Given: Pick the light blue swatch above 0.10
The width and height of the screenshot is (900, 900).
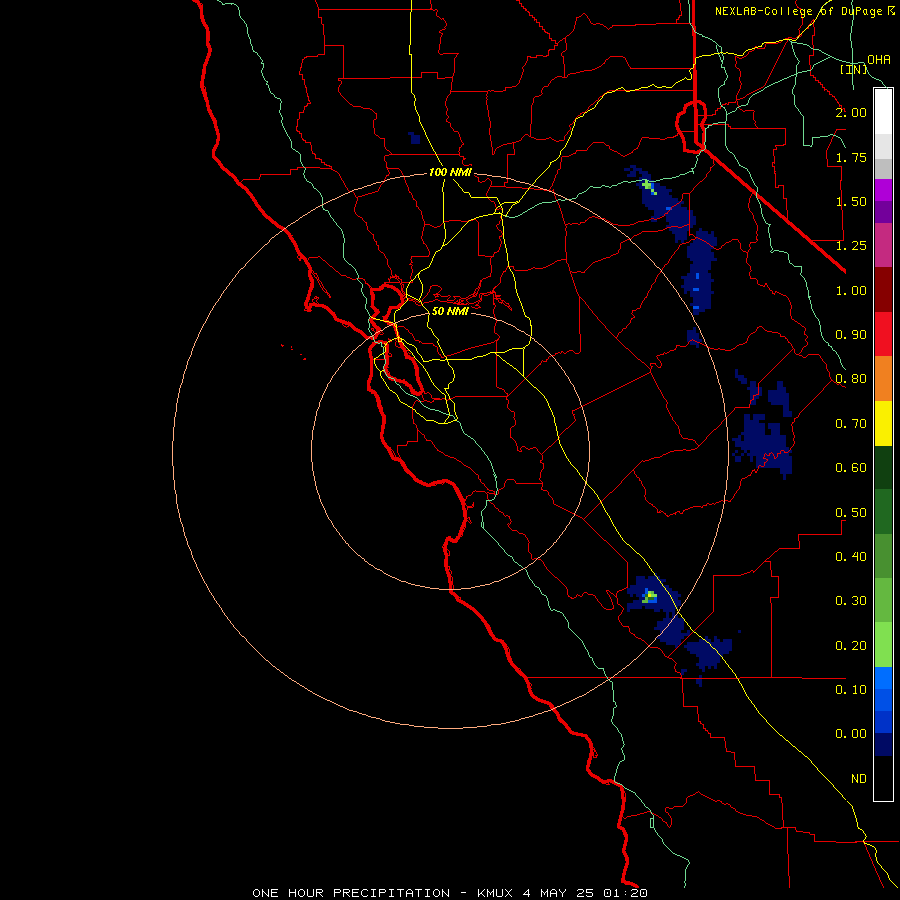Looking at the screenshot, I should click(883, 678).
